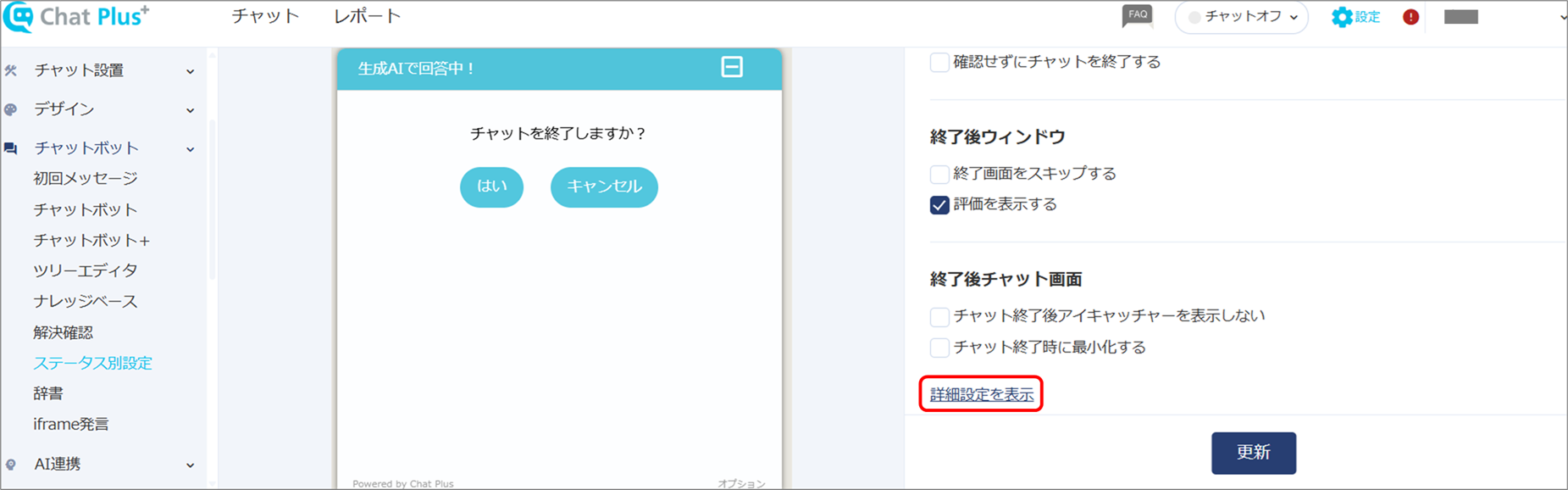Open the FAQ speech bubble icon
Image resolution: width=1568 pixels, height=490 pixels.
tap(1137, 16)
